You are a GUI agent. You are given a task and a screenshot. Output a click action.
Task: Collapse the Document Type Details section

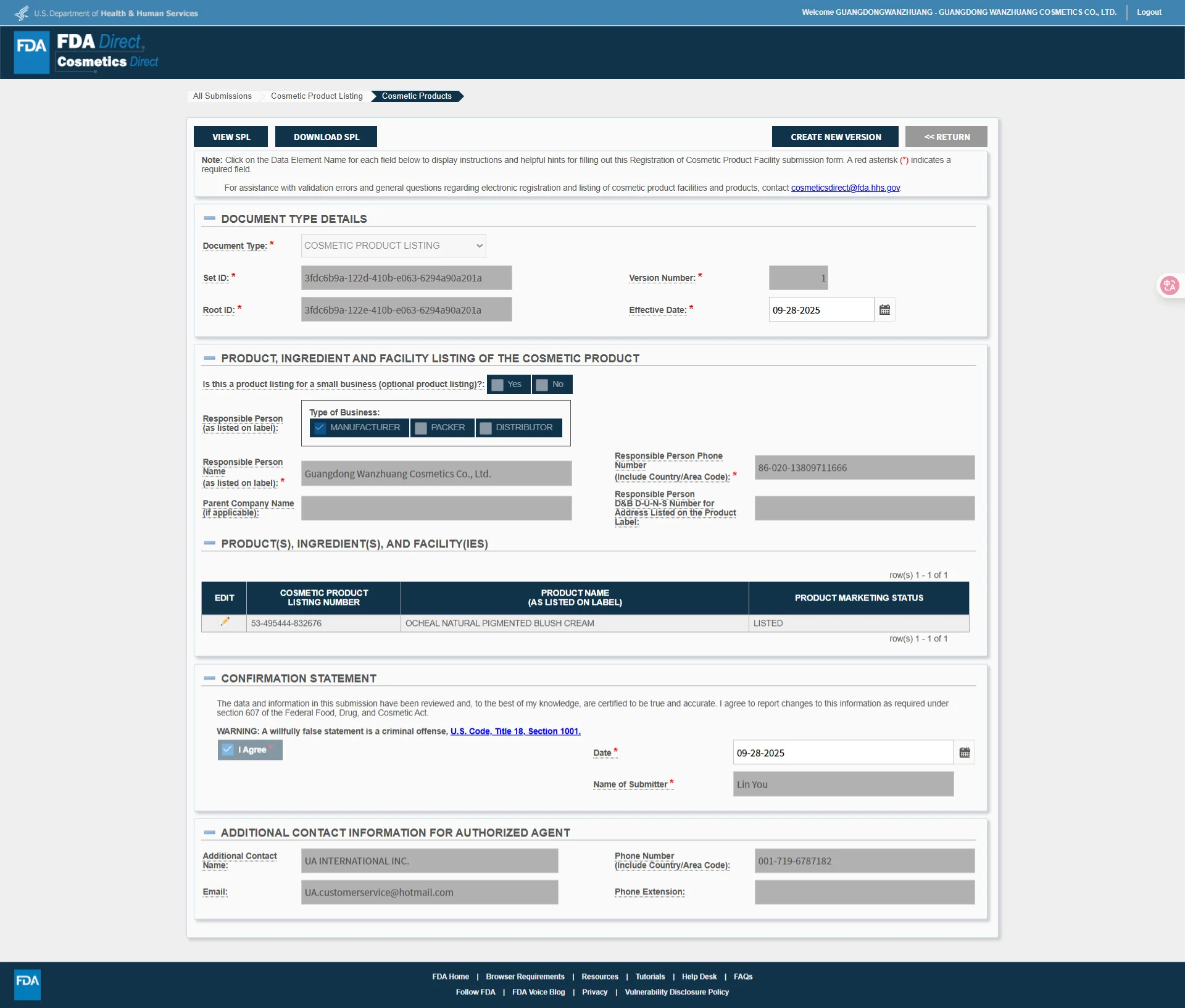click(x=209, y=219)
